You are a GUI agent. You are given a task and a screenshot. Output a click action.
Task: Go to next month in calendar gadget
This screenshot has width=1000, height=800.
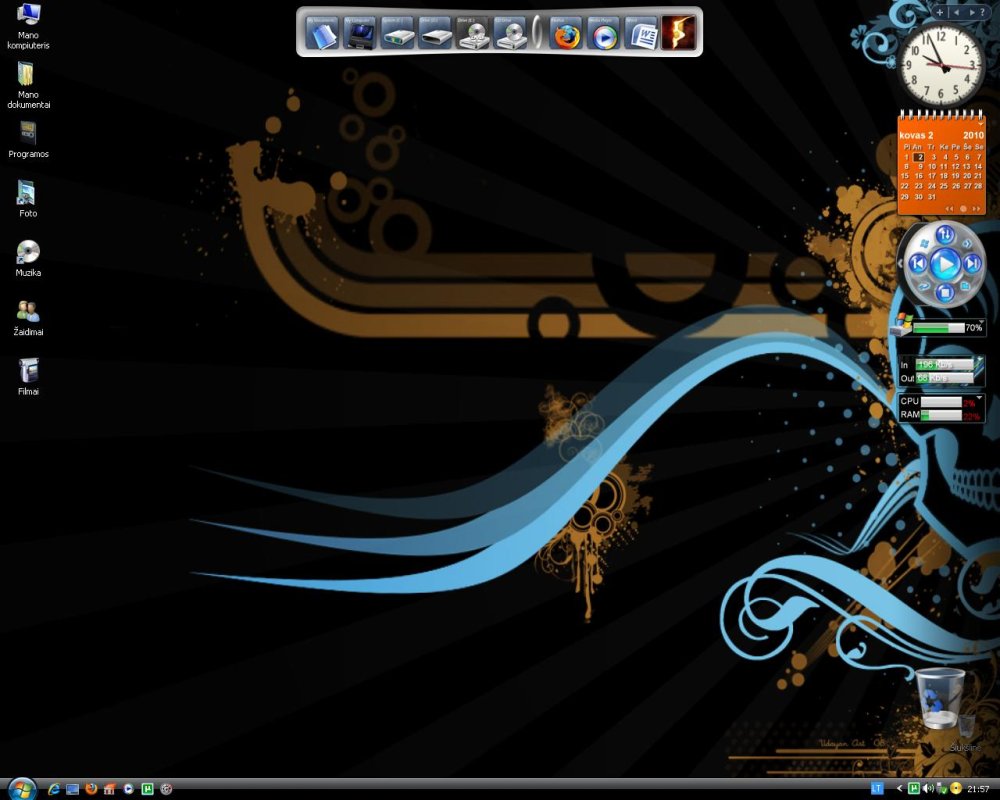[x=976, y=209]
